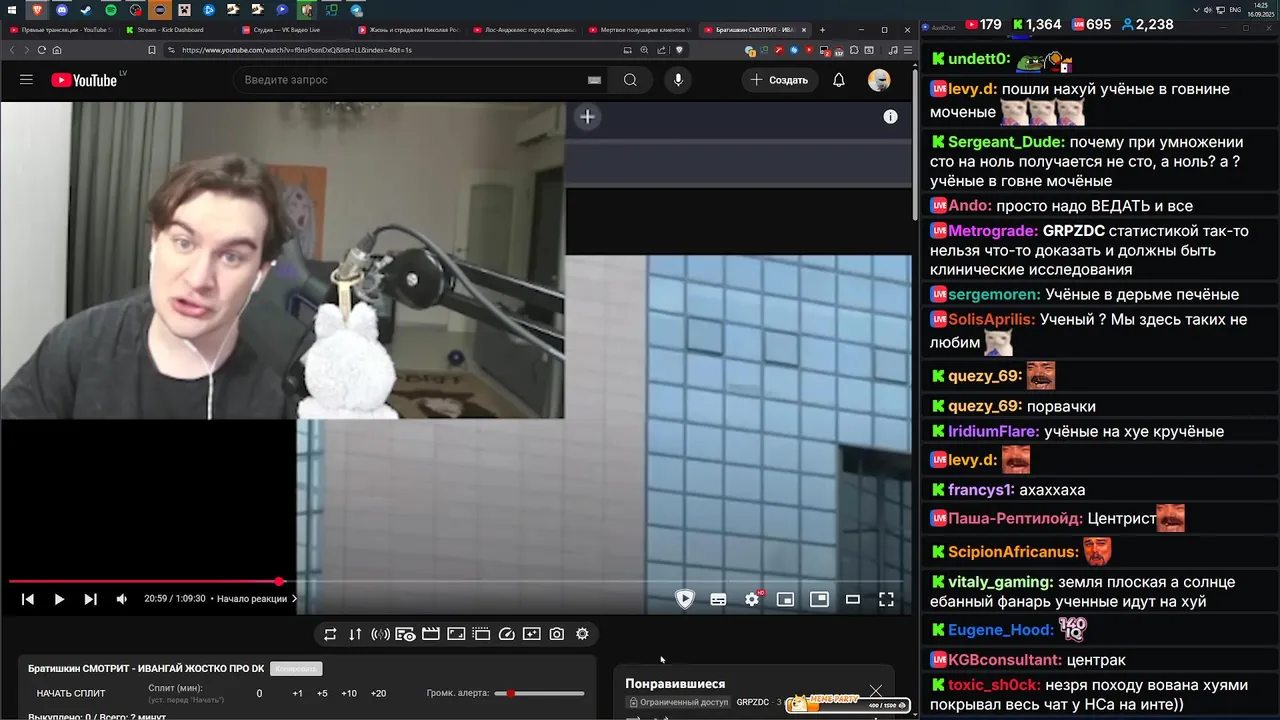Screen dimensions: 1280x720
Task: Open the Создать (Create) button
Action: point(779,80)
